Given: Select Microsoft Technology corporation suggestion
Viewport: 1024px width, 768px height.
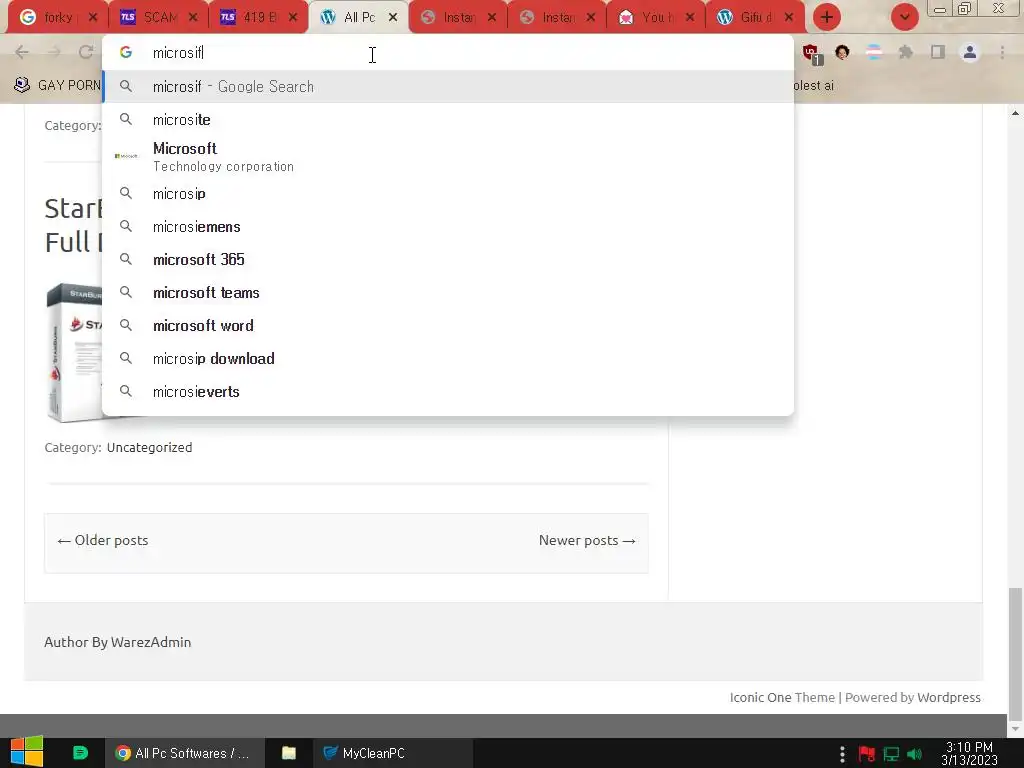Looking at the screenshot, I should tap(447, 157).
